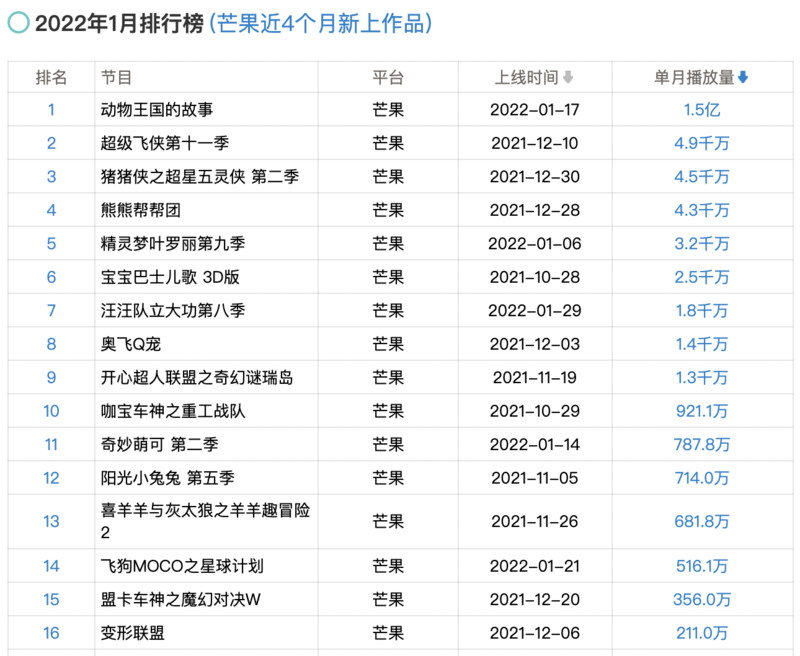This screenshot has width=800, height=656.
Task: Open program 奇妙萌可 第二季
Action: click(x=159, y=444)
